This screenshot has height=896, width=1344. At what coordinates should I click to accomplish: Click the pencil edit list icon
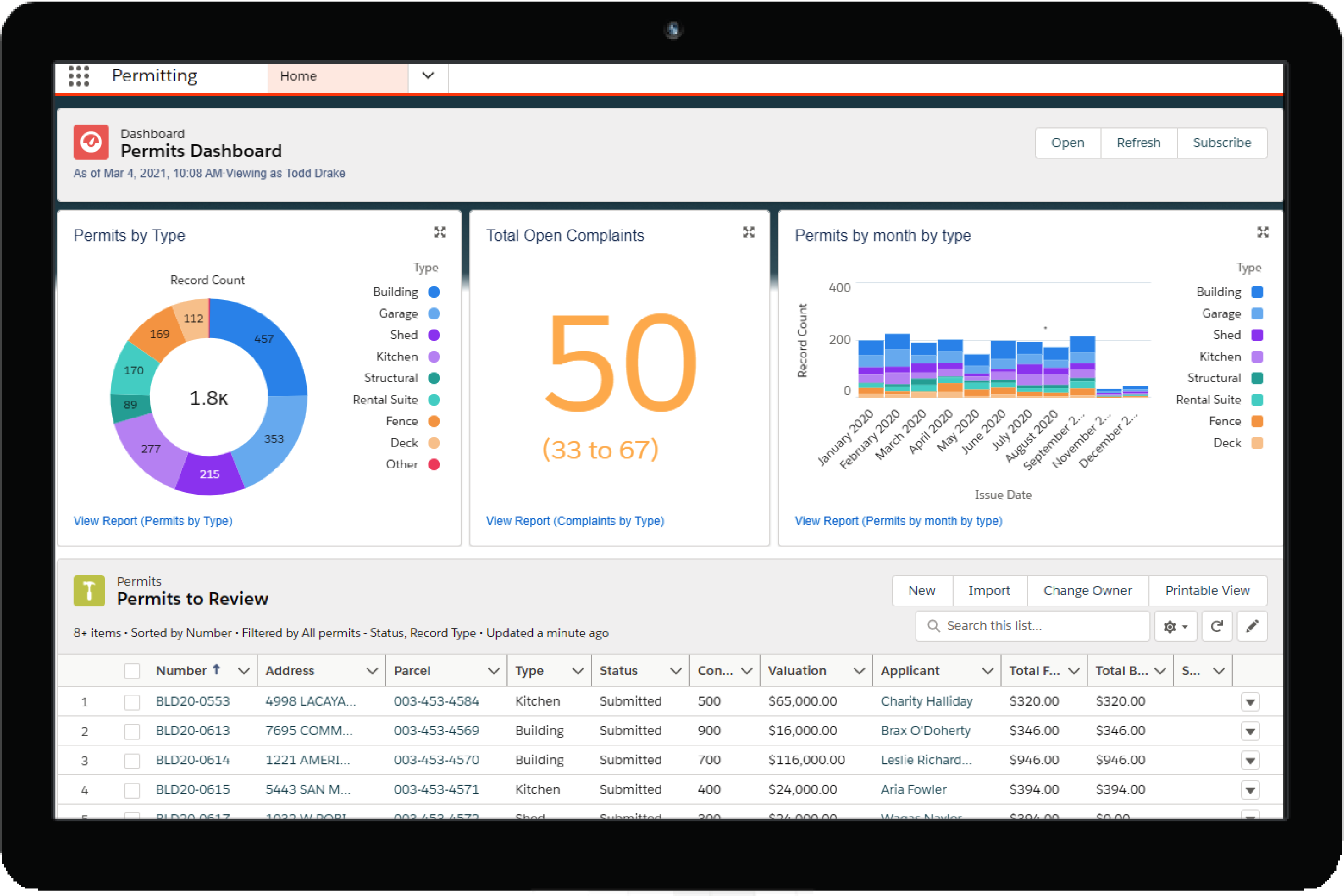tap(1252, 626)
